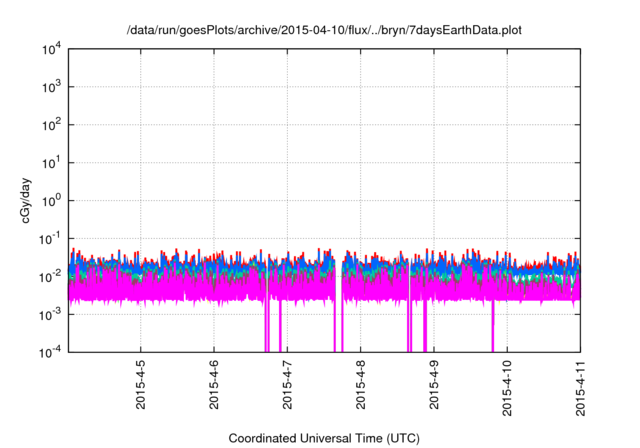Click the 10^0 y-axis tick label

51,201
